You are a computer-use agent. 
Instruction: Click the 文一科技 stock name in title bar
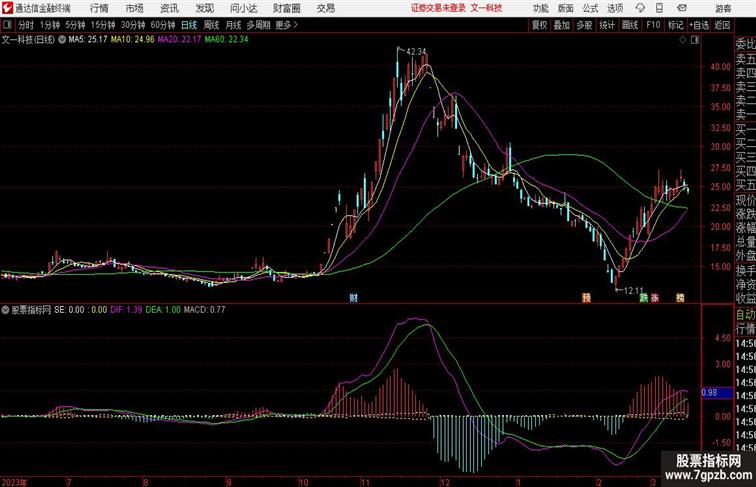tap(486, 8)
